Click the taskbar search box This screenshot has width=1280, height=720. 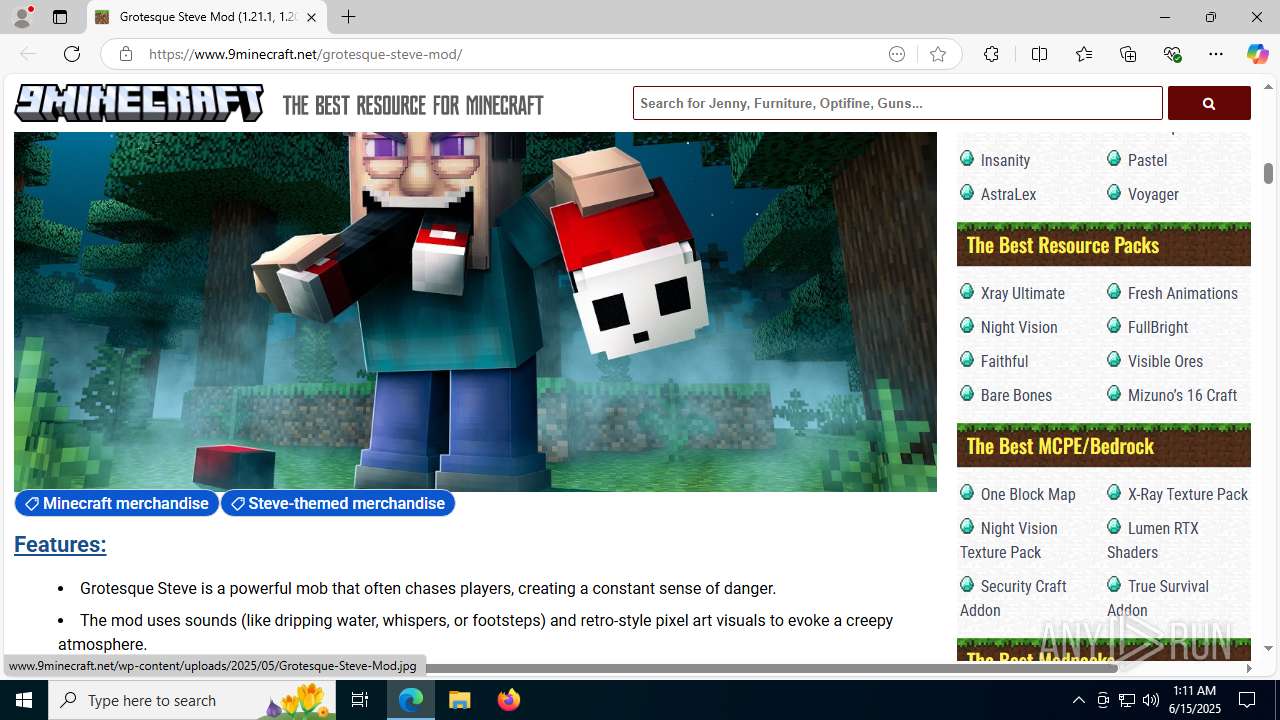tap(192, 700)
